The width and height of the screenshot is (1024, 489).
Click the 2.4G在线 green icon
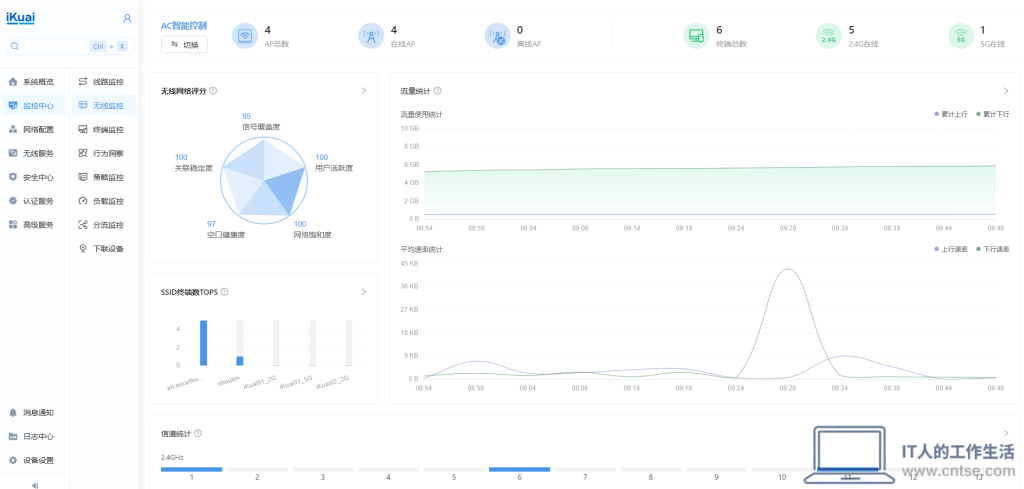829,36
